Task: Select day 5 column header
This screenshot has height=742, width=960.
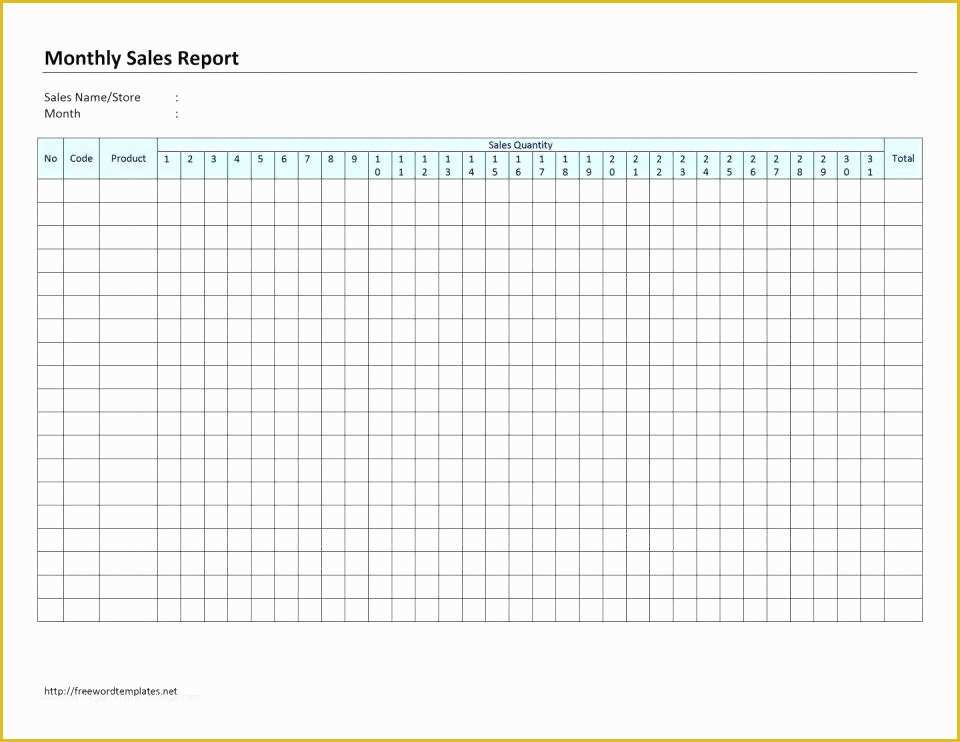Action: point(263,165)
